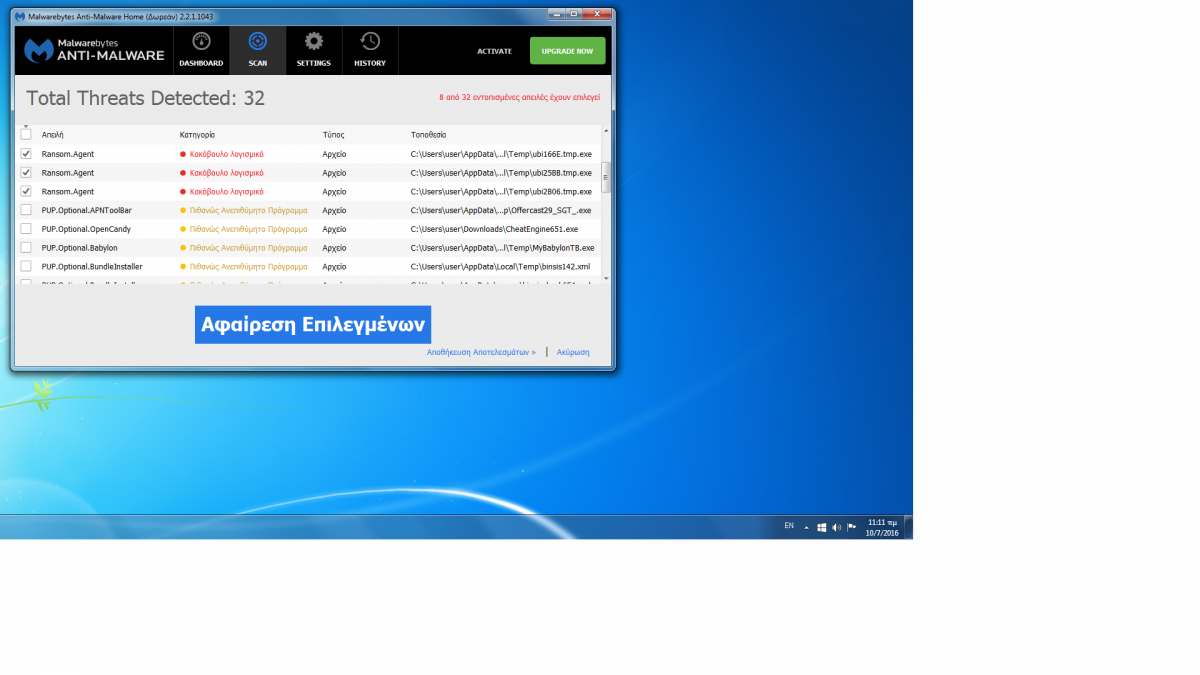Click the Ακύρωση link
Viewport: 1200px width, 675px height.
point(573,352)
